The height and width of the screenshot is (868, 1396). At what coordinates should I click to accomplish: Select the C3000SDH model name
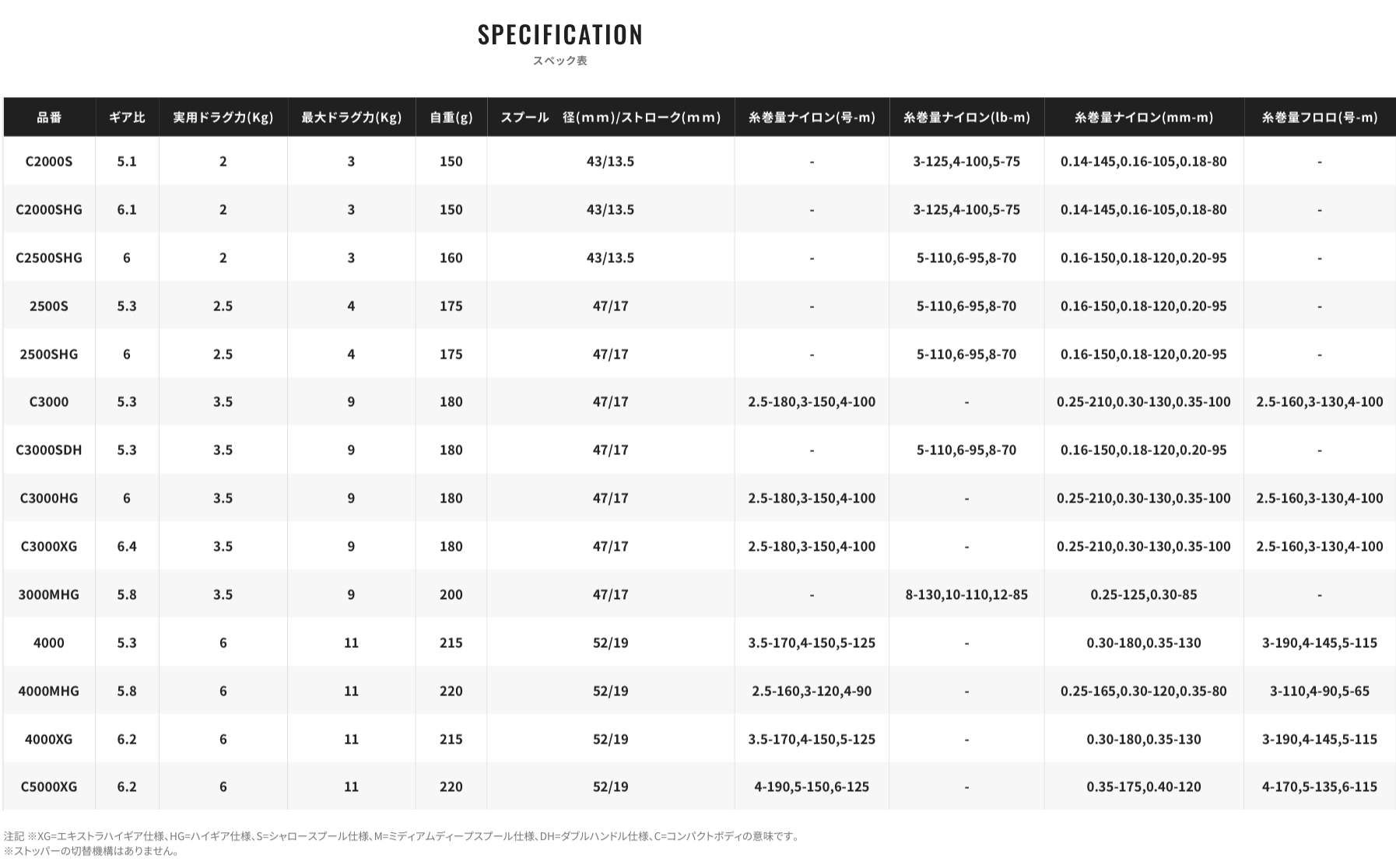click(49, 450)
